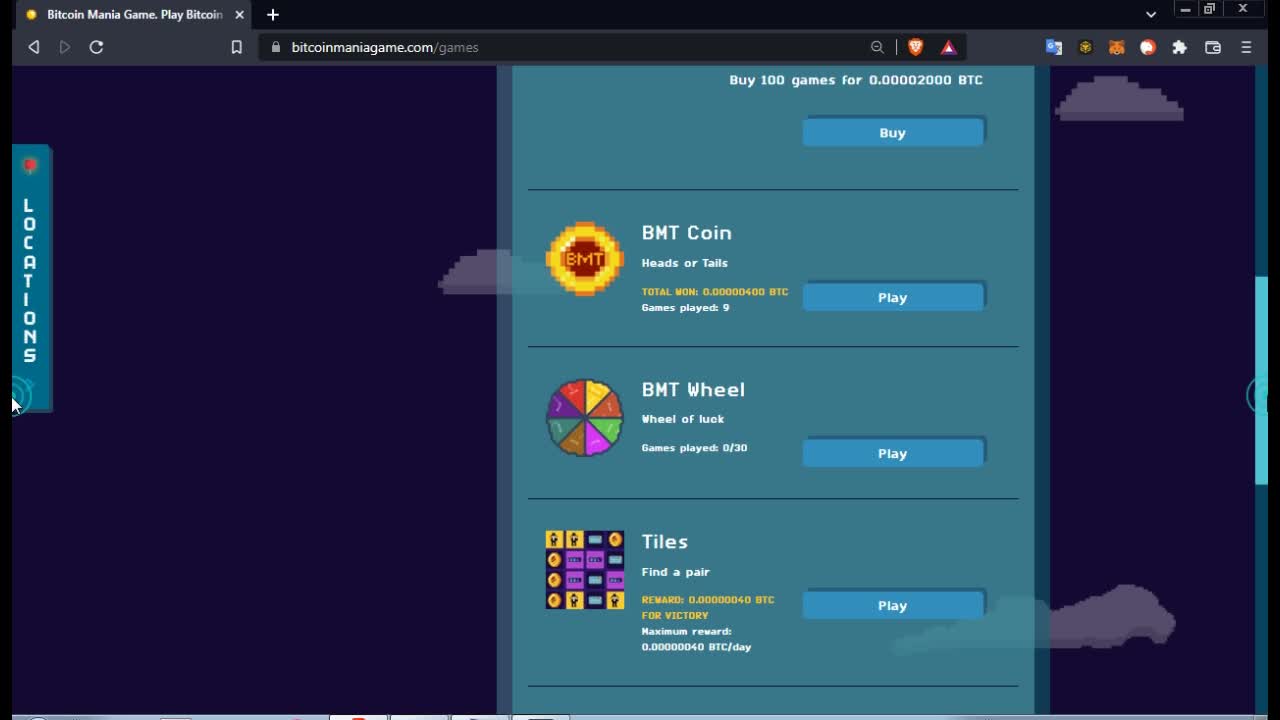Open the Google Translate extension icon
1280x720 pixels.
(1054, 47)
